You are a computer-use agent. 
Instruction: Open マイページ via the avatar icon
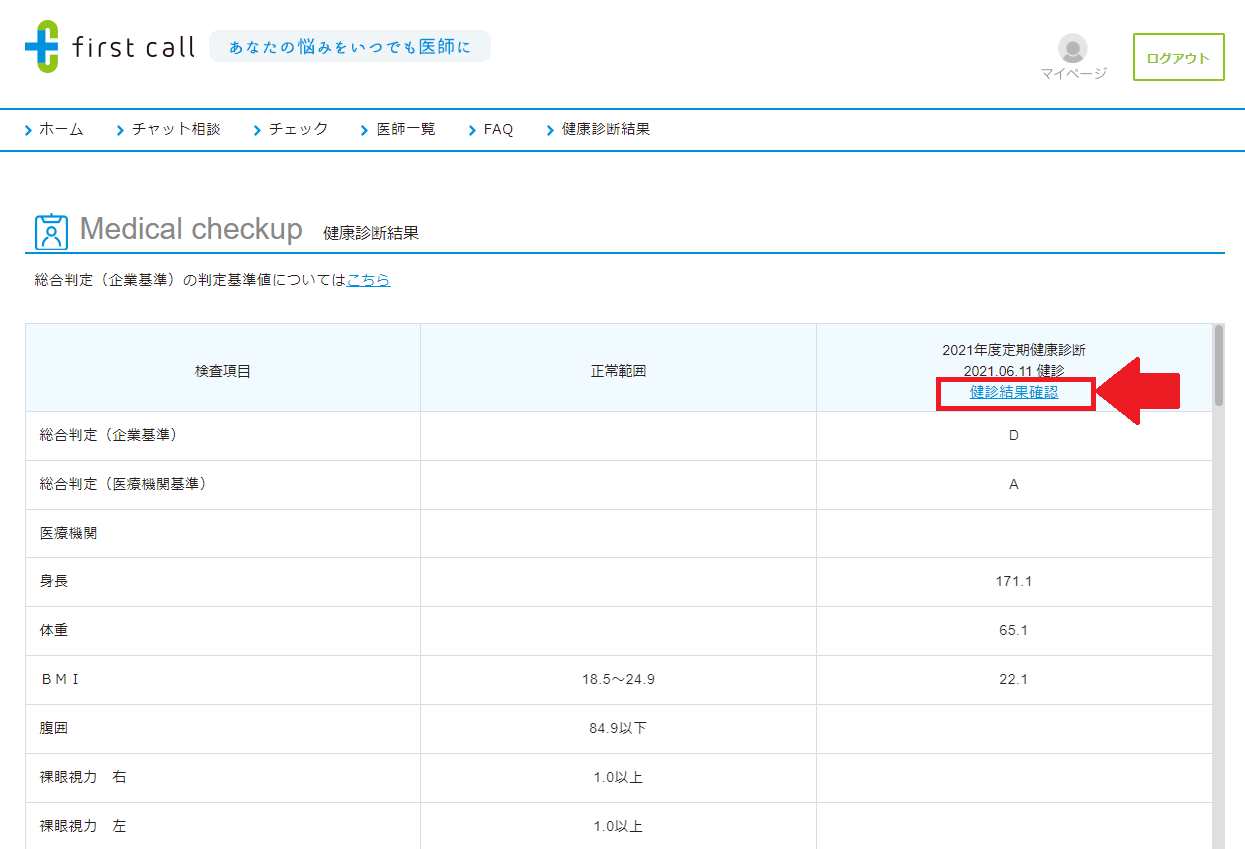tap(1071, 48)
